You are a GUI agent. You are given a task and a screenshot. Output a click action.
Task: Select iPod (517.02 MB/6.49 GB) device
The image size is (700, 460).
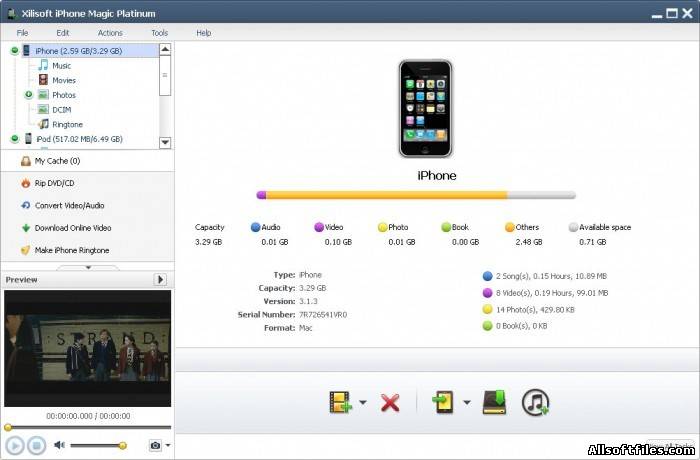[x=79, y=139]
